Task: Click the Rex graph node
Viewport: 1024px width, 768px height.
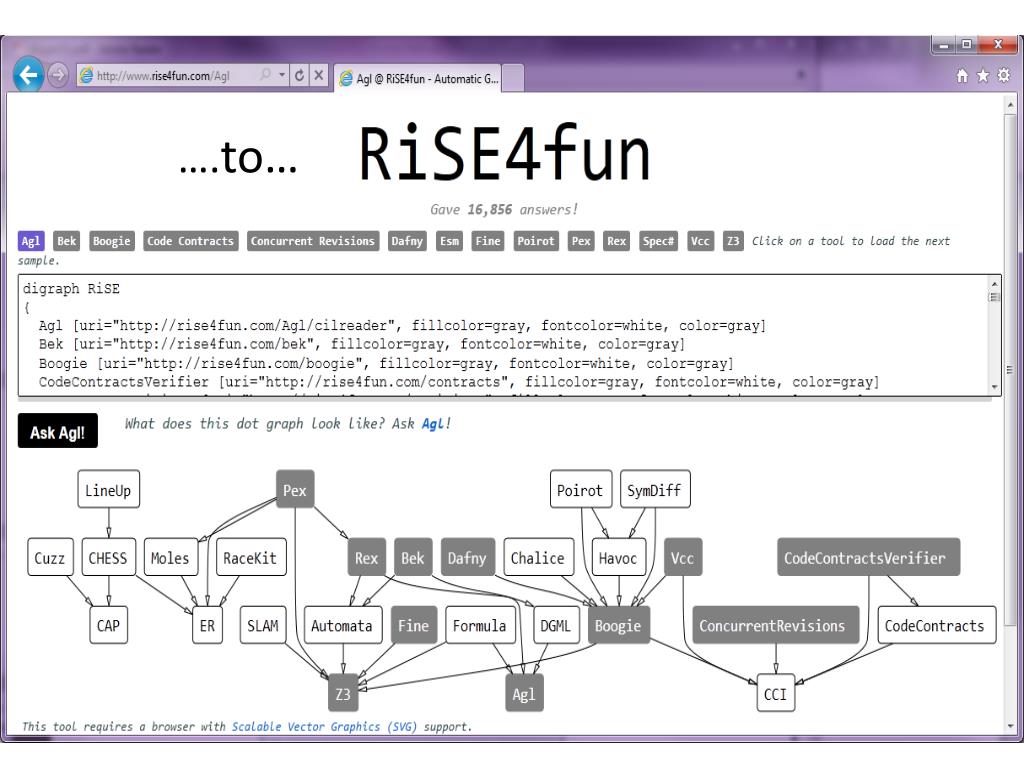Action: (x=366, y=557)
